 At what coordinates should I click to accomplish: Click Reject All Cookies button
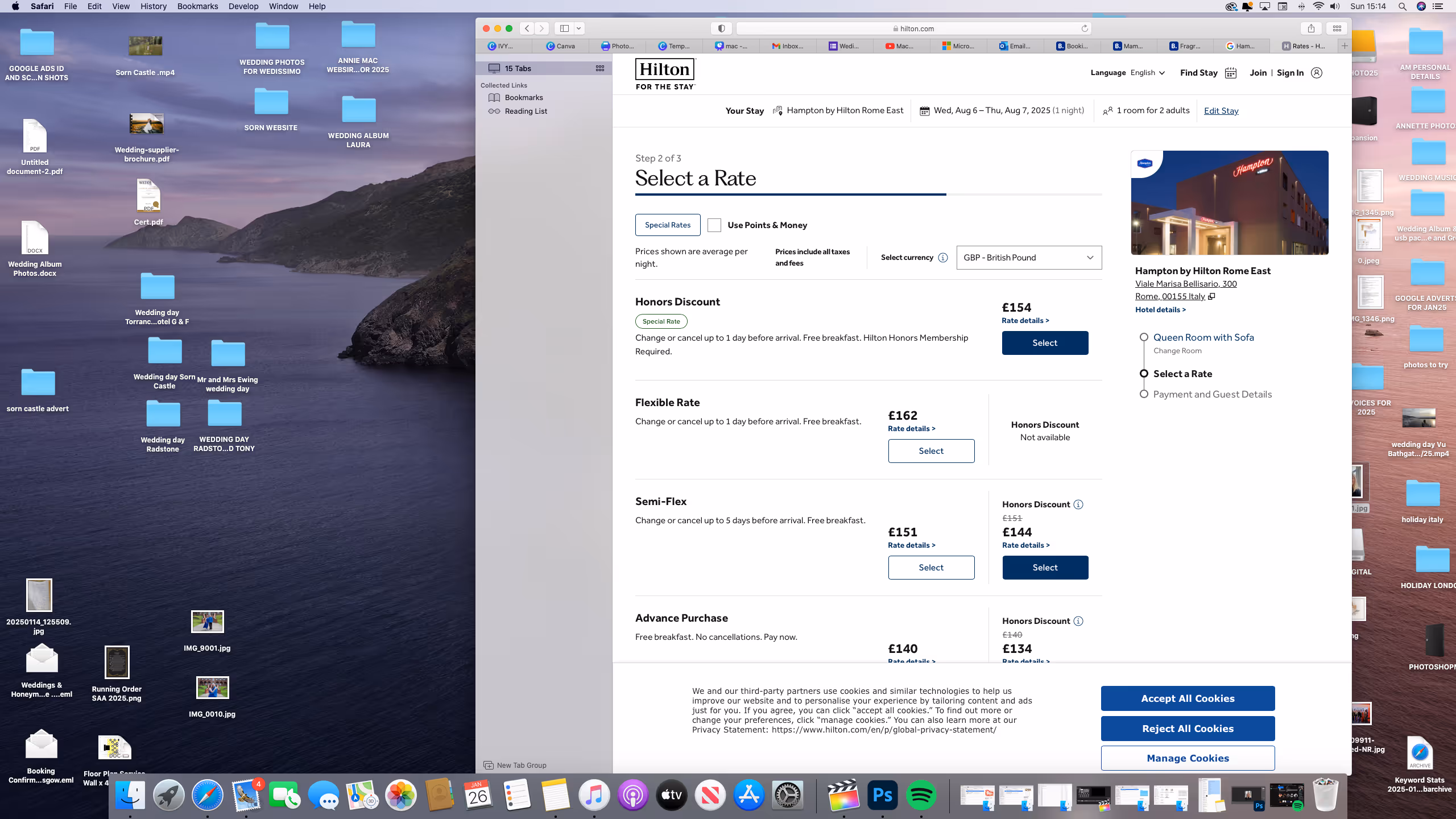click(1187, 729)
